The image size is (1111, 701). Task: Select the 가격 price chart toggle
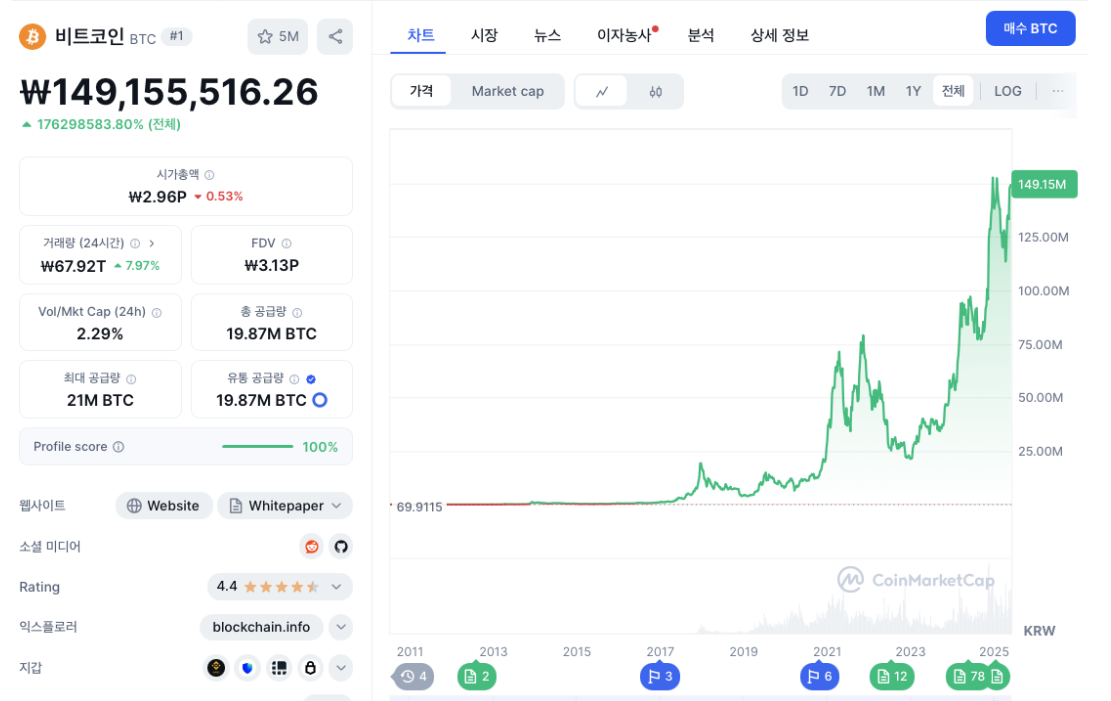click(421, 91)
